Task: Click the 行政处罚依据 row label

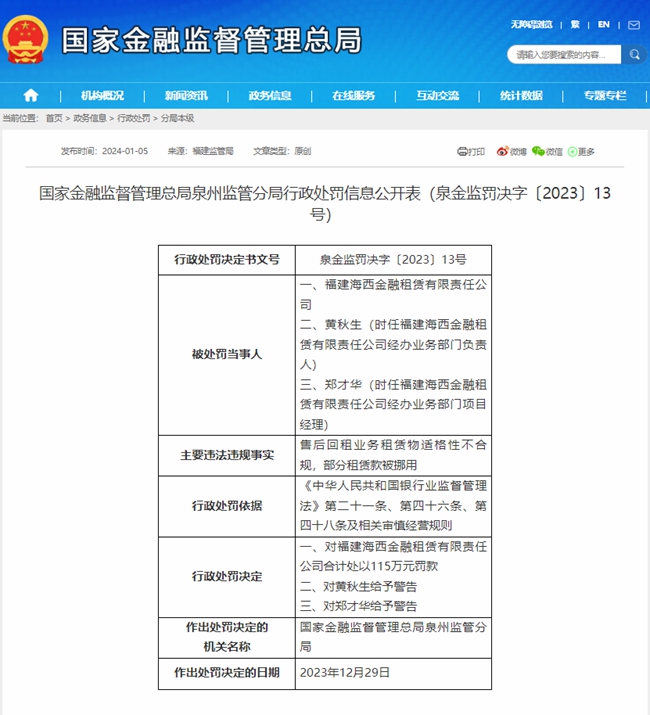Action: (x=227, y=506)
